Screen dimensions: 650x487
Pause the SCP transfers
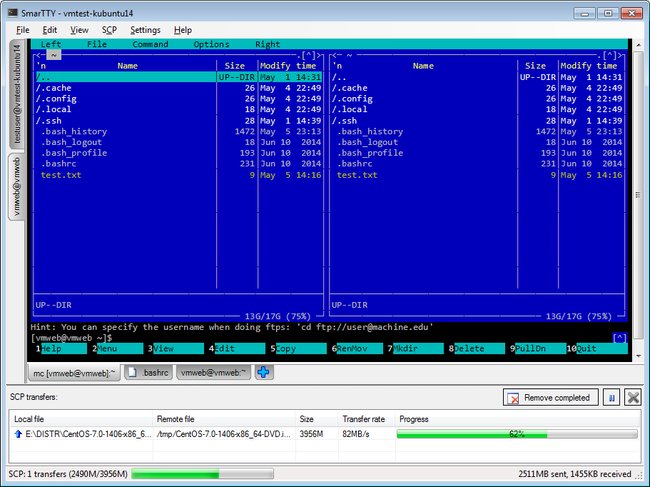(612, 398)
